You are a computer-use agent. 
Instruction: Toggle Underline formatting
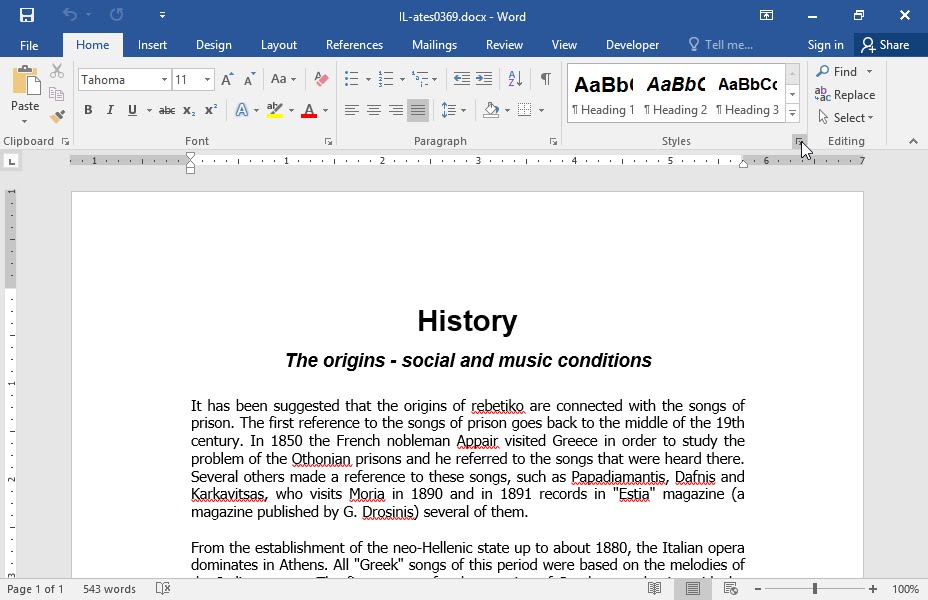(x=132, y=110)
